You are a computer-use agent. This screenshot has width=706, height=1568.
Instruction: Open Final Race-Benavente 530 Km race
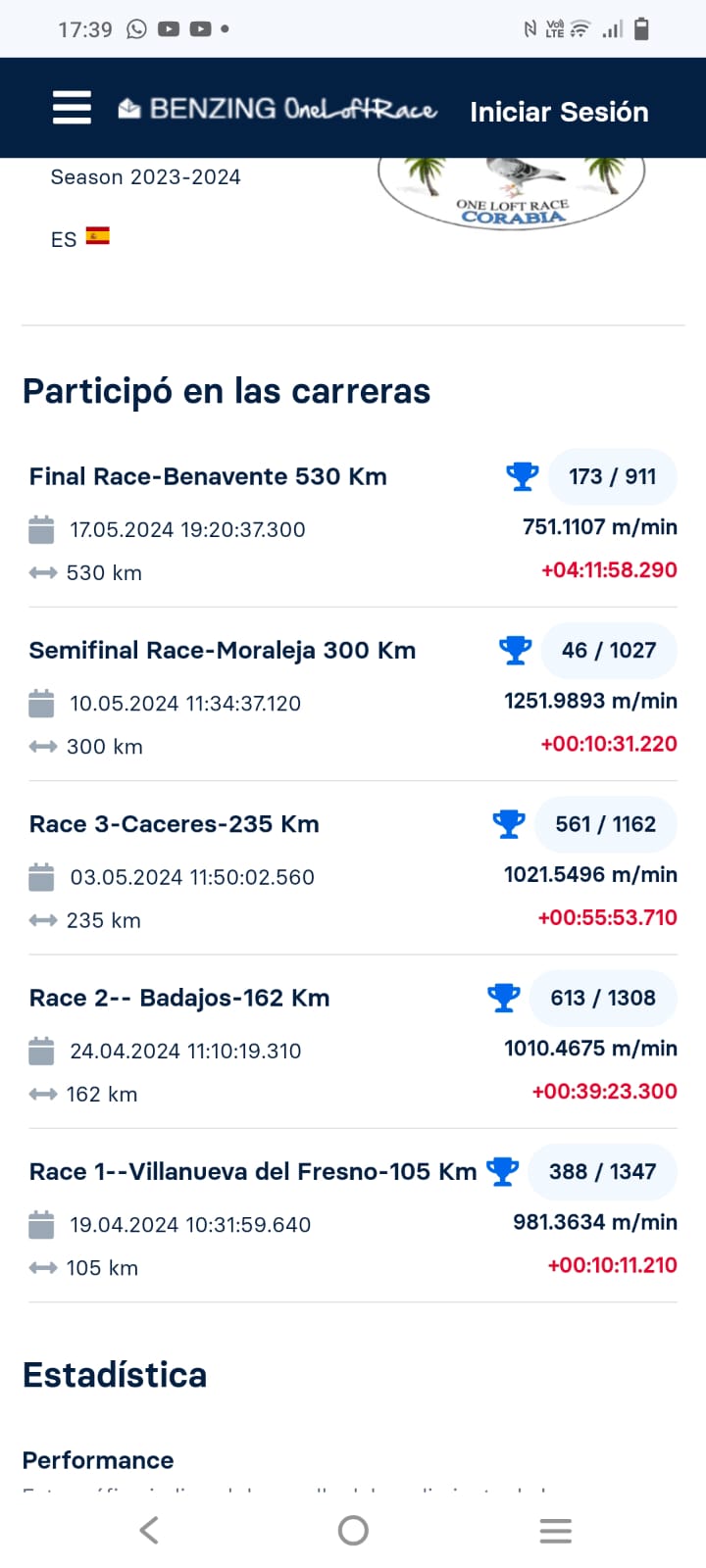[208, 476]
